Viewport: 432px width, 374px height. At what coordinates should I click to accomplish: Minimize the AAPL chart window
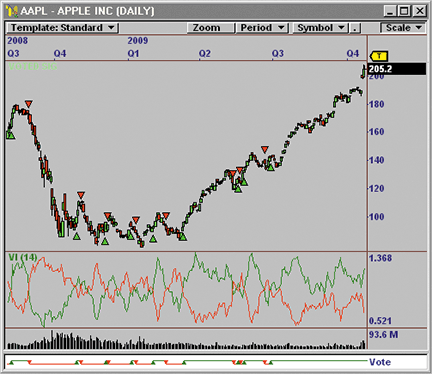390,11
